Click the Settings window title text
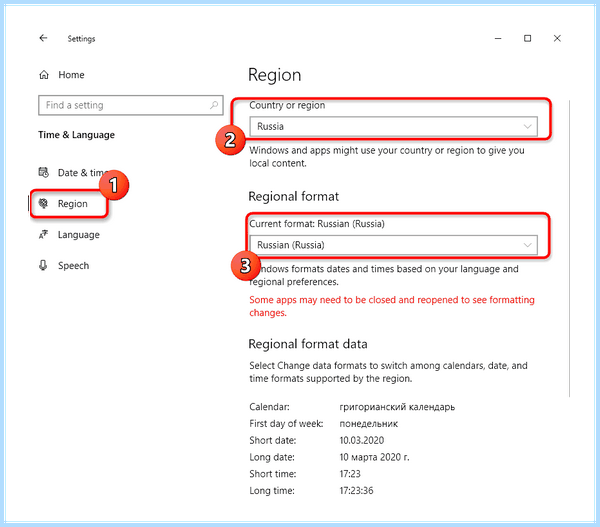Viewport: 600px width, 527px height. coord(81,39)
